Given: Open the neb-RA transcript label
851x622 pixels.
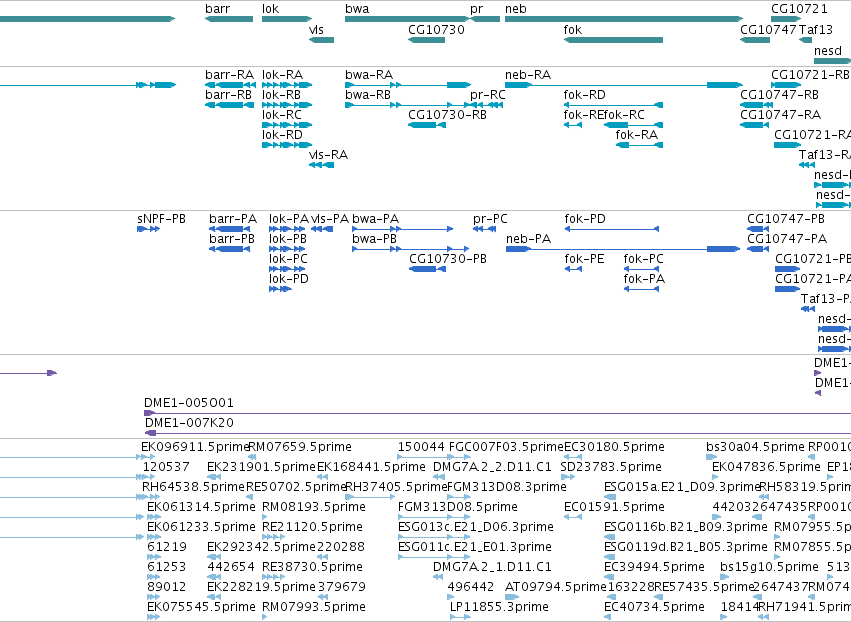Looking at the screenshot, I should [x=528, y=74].
